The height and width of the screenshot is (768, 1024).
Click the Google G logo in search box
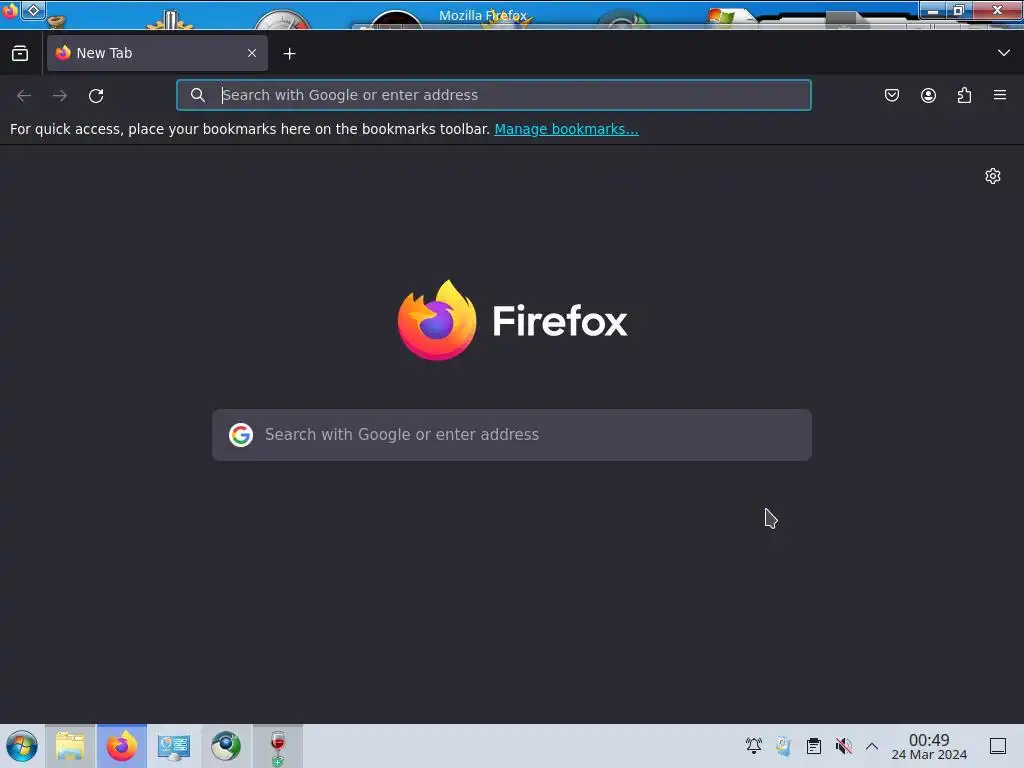(x=241, y=435)
